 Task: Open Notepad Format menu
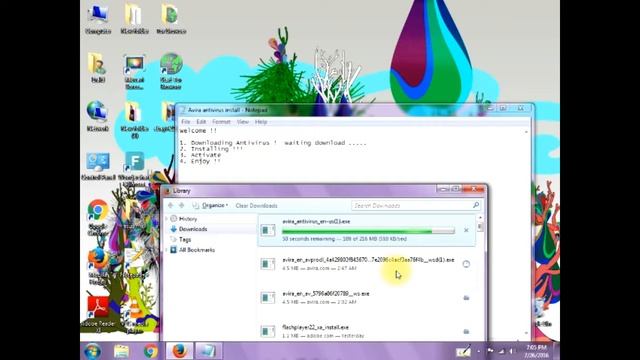tap(221, 122)
